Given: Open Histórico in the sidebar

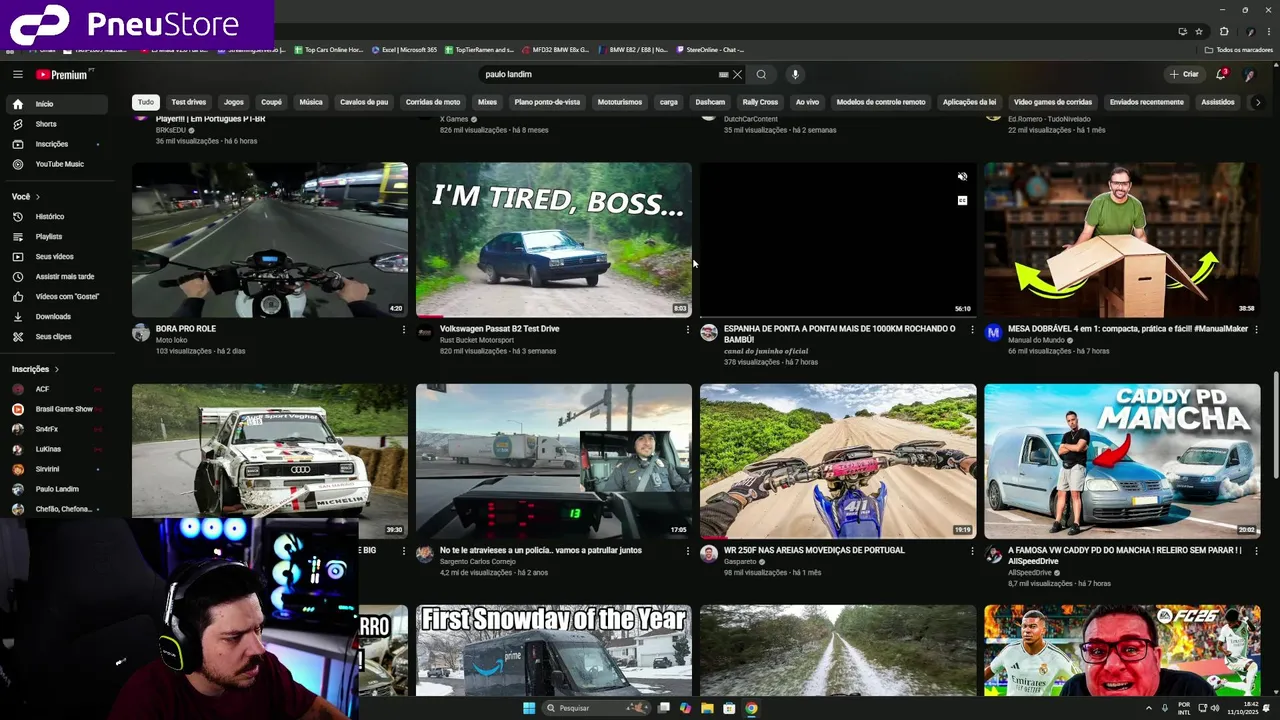Looking at the screenshot, I should tap(58, 216).
